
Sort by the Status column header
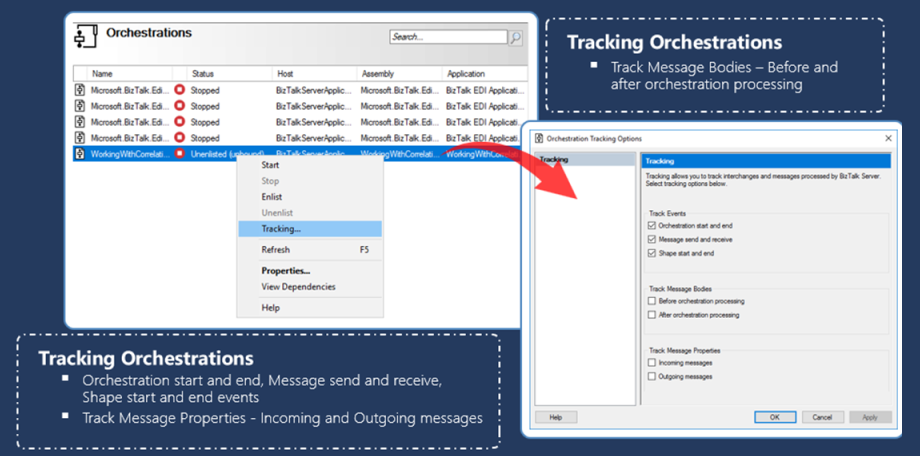click(x=230, y=74)
